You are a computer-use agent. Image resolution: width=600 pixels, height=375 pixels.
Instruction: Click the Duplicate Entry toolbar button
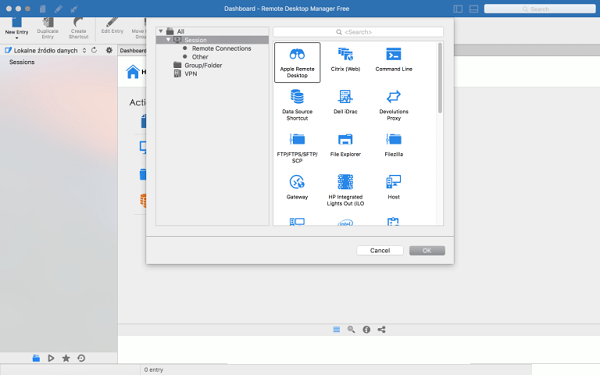click(x=47, y=28)
